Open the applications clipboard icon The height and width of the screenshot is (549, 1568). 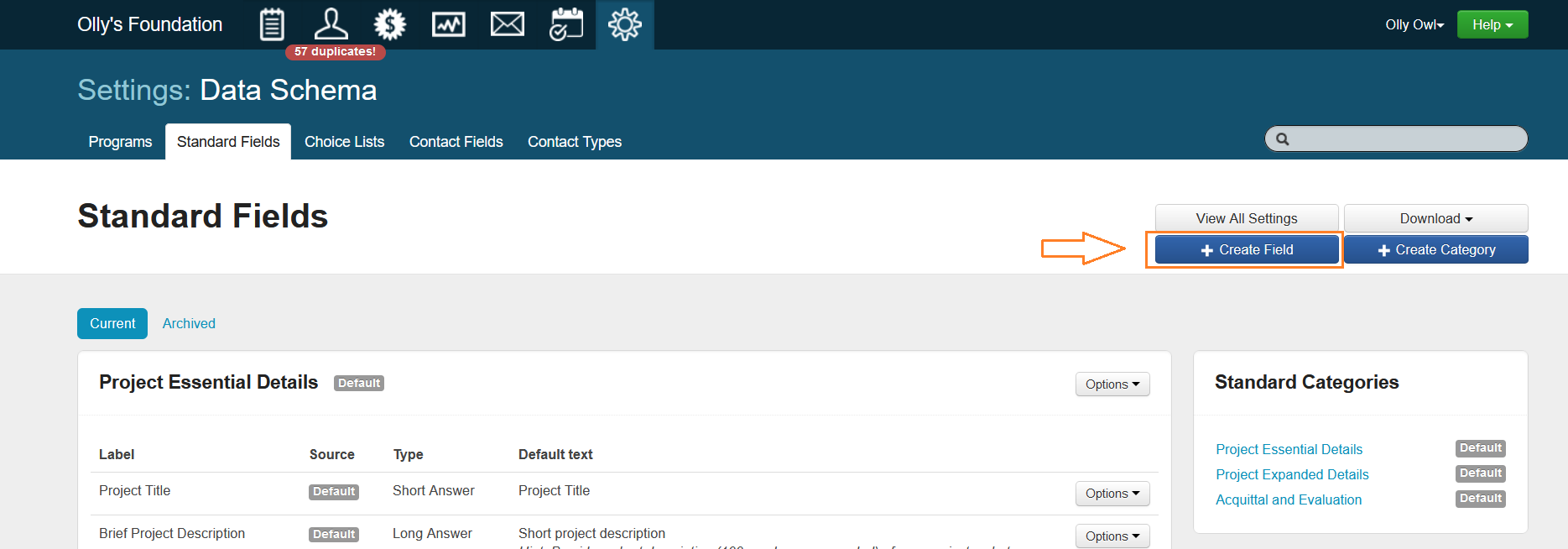[272, 24]
